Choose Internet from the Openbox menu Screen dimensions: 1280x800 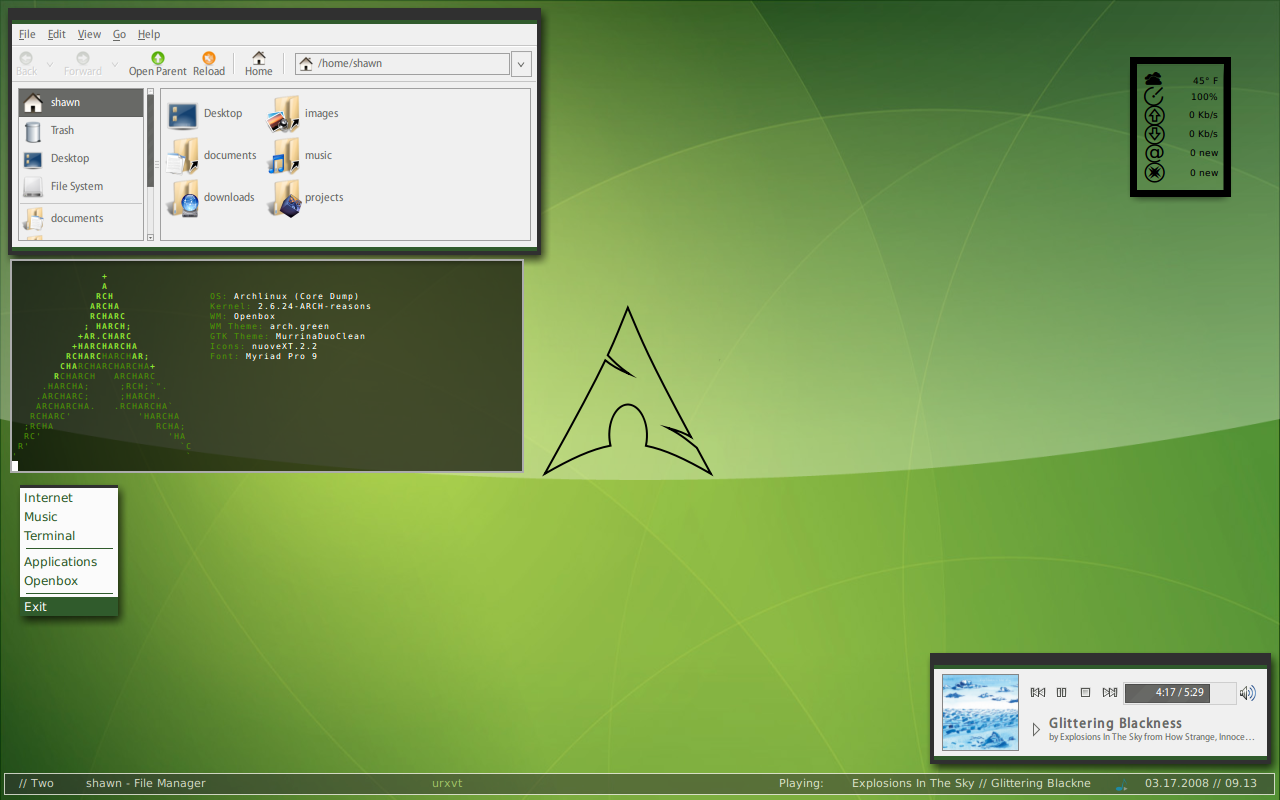69,498
